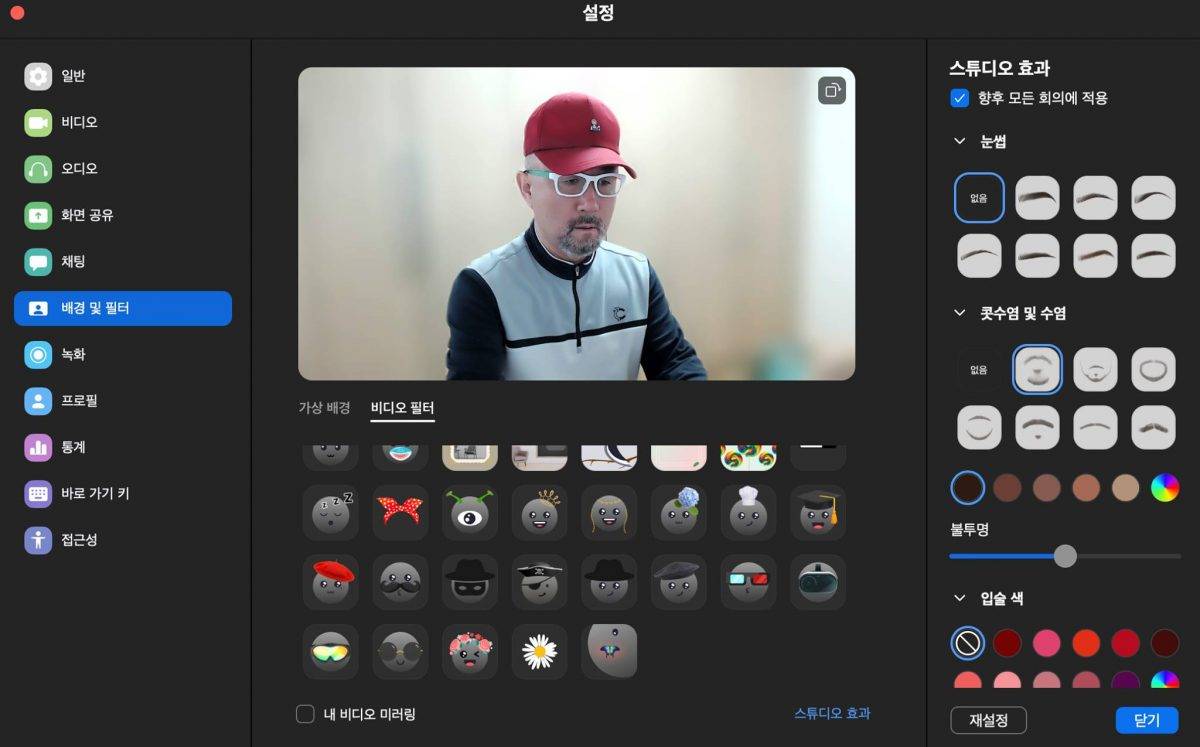Screen dimensions: 1200x747
Task: Apply the red-blue 3D glasses filter
Action: point(748,582)
